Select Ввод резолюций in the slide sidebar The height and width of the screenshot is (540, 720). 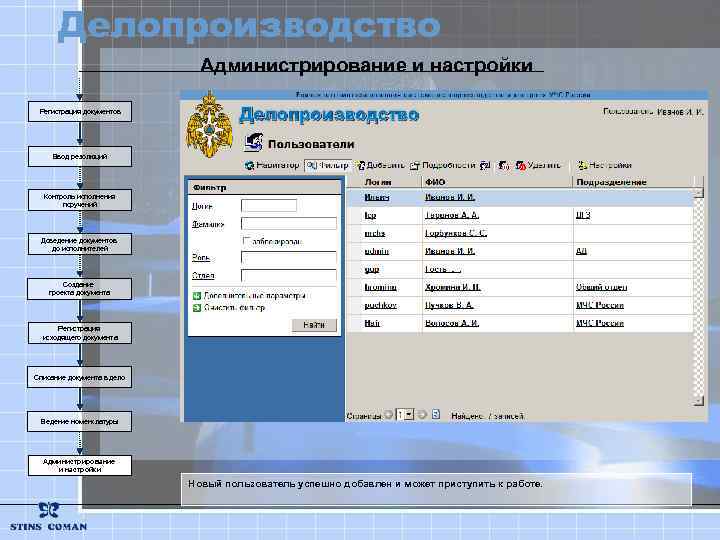[80, 157]
